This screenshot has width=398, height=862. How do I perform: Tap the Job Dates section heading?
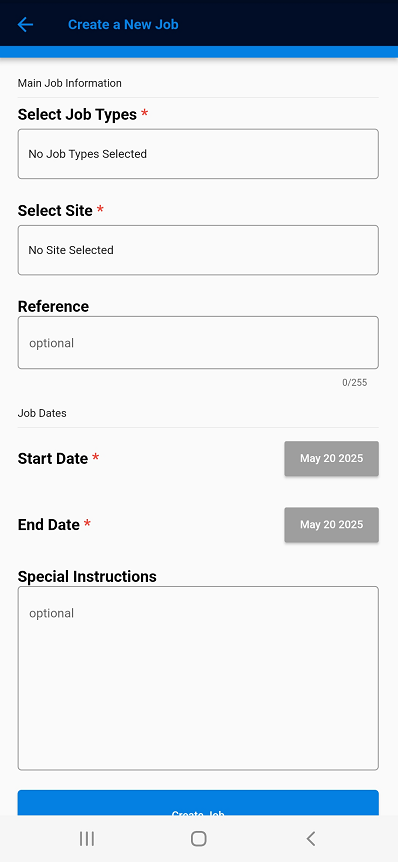pyautogui.click(x=42, y=413)
